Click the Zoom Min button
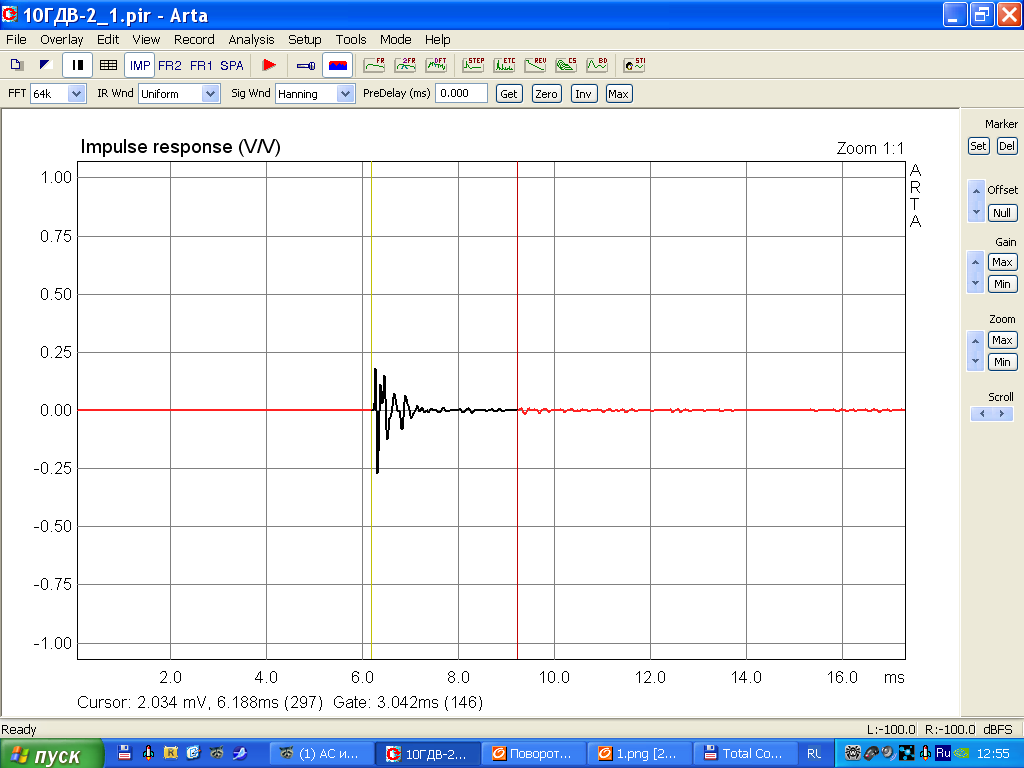1024x768 pixels. pyautogui.click(x=1002, y=362)
